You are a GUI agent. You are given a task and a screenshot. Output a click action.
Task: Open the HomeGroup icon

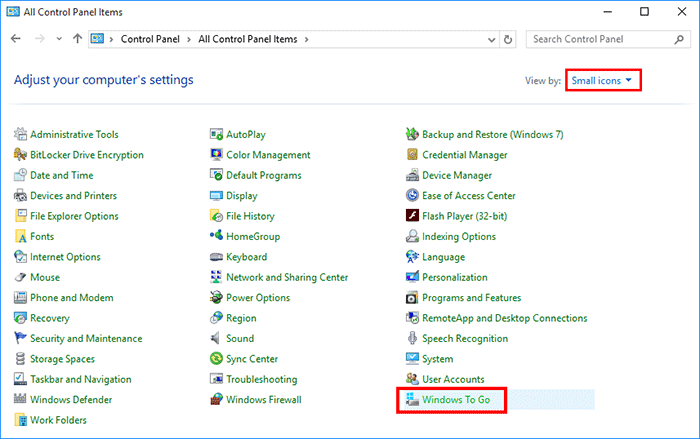(216, 235)
